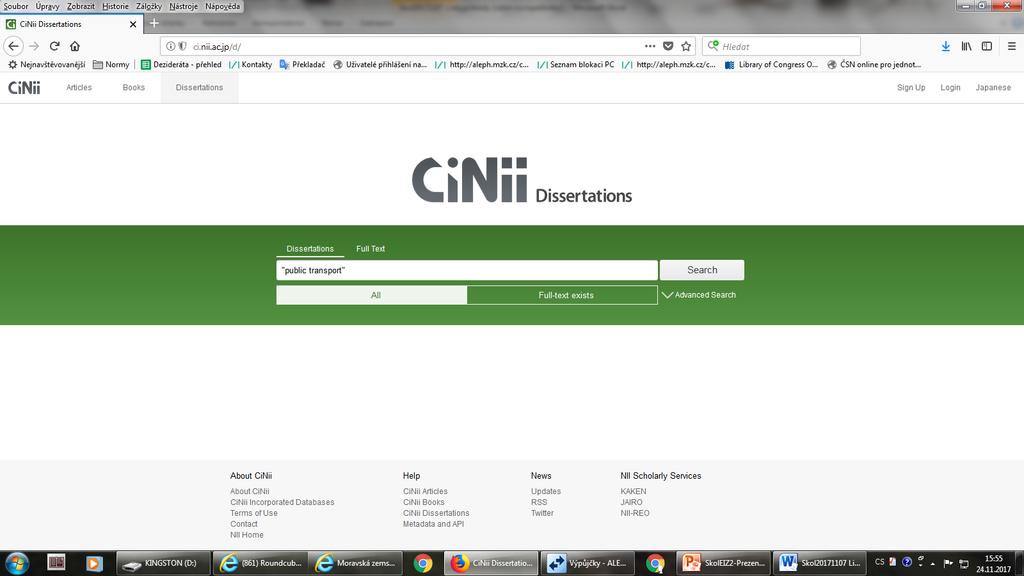1024x576 pixels.
Task: Click the Search button
Action: coord(702,270)
